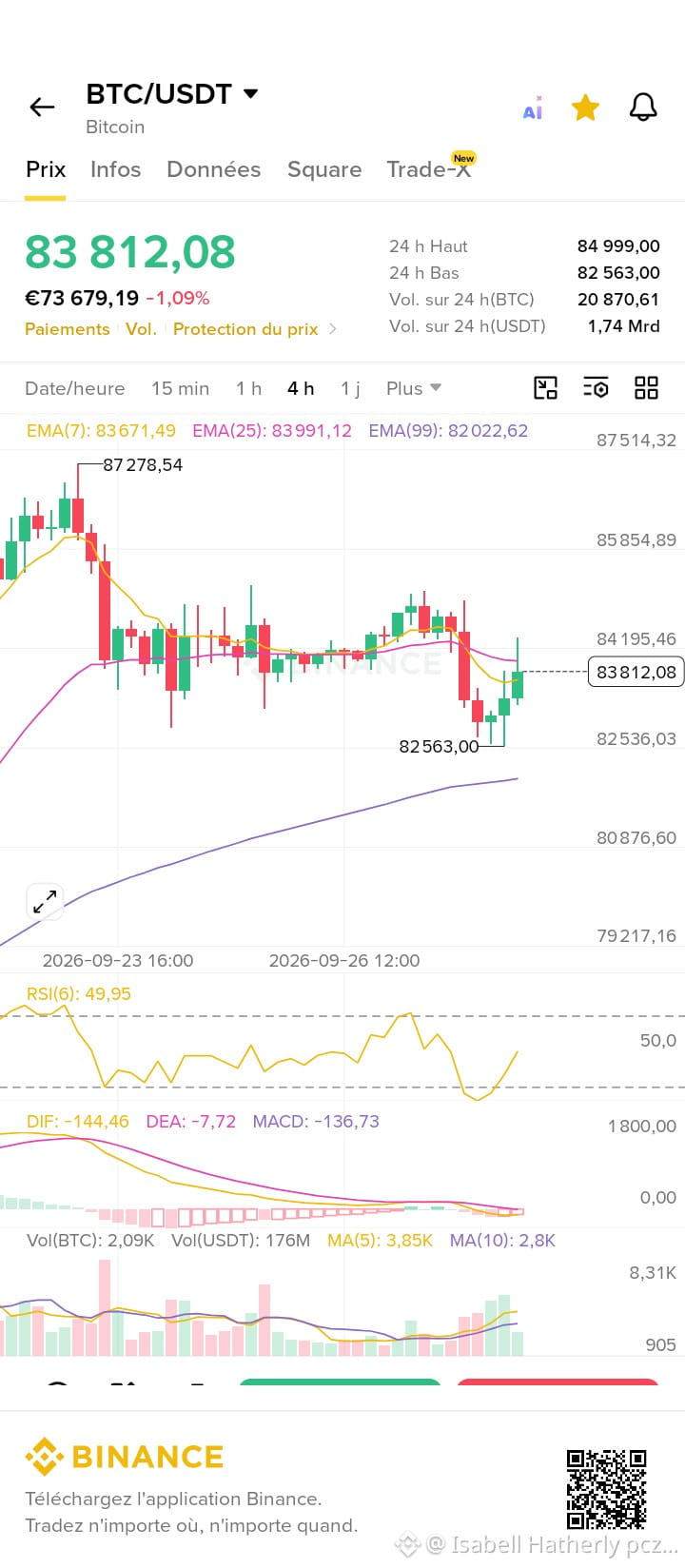Scan the Binance QR code

click(x=607, y=1489)
